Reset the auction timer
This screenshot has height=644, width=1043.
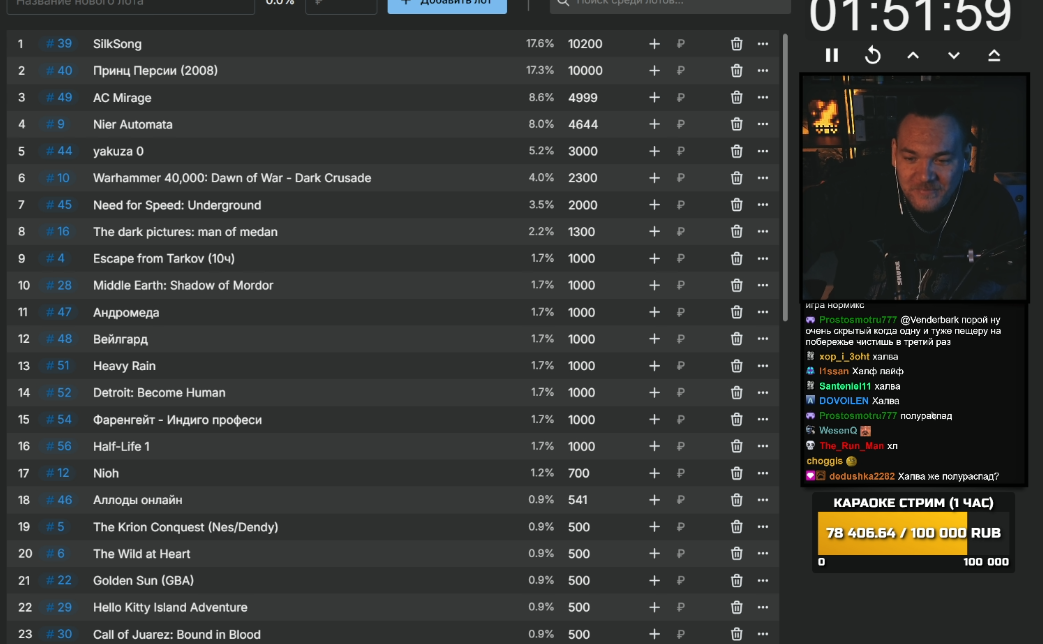873,56
